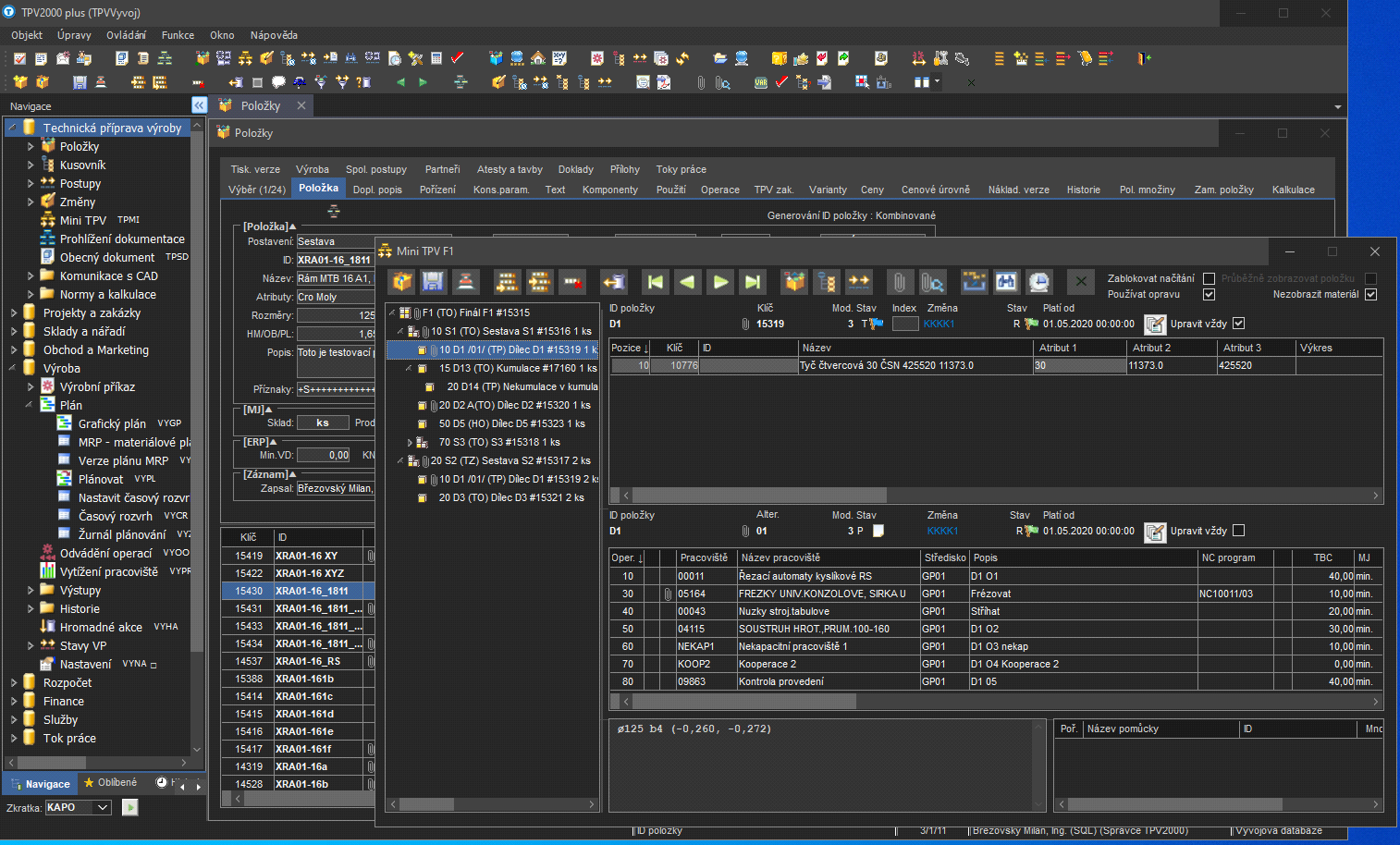Expand Projekty a zakázky in navigation tree

click(x=14, y=312)
